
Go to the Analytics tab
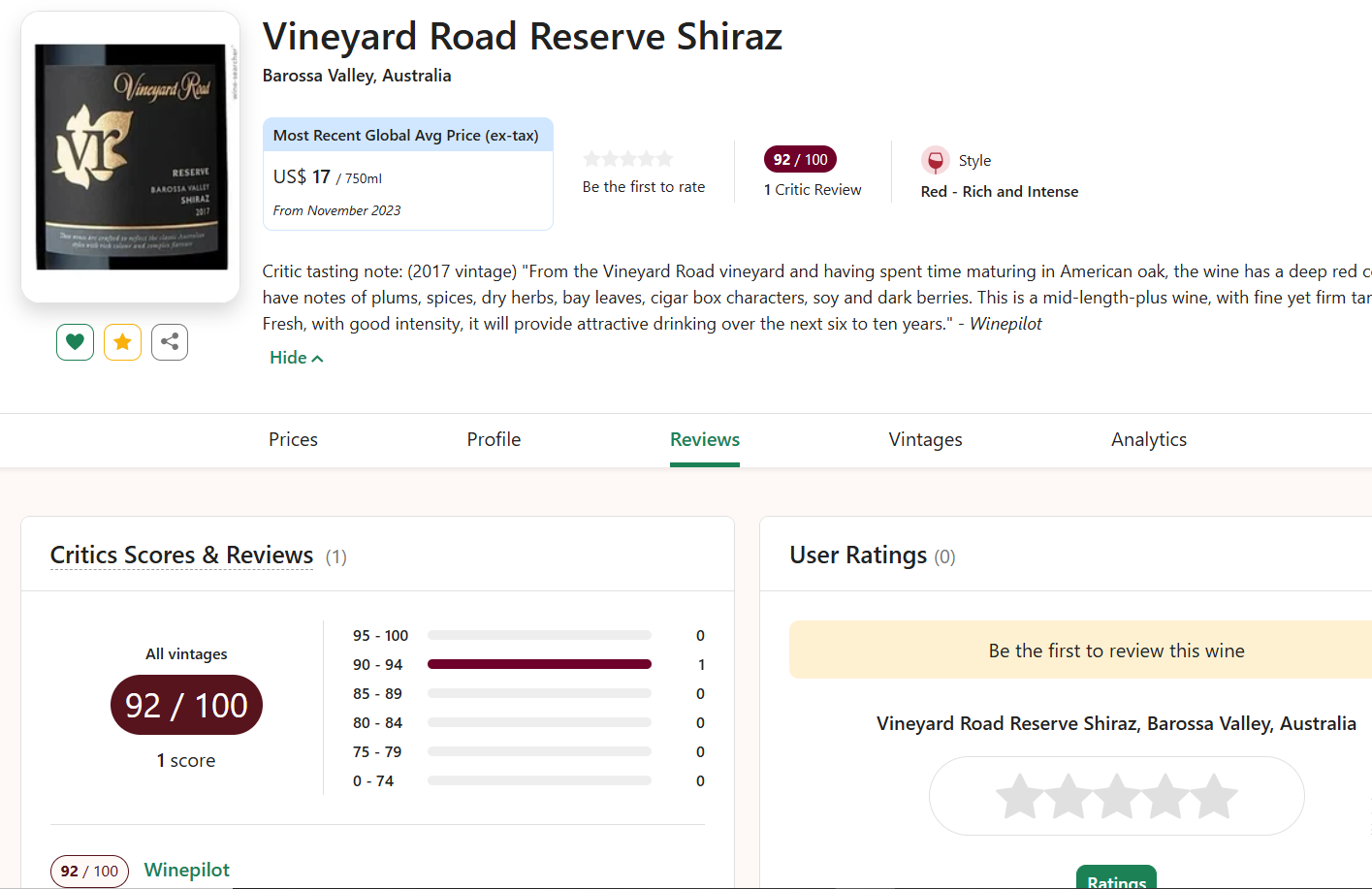tap(1148, 439)
